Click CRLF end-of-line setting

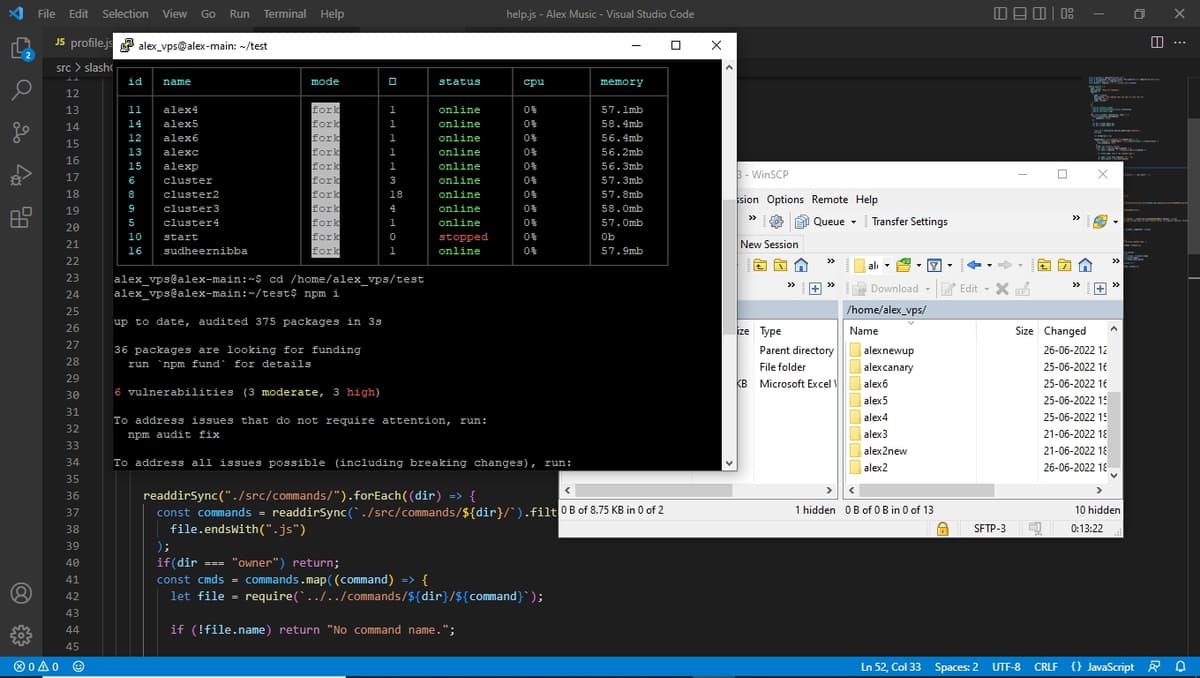[x=1046, y=667]
